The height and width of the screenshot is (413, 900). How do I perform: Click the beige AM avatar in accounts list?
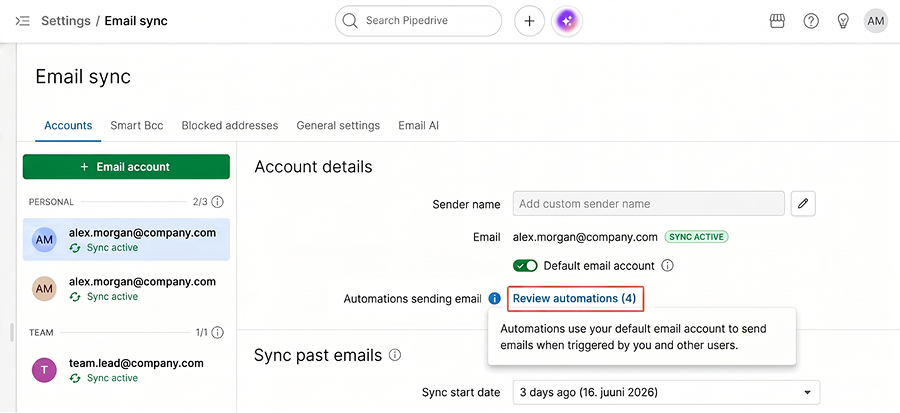point(44,289)
